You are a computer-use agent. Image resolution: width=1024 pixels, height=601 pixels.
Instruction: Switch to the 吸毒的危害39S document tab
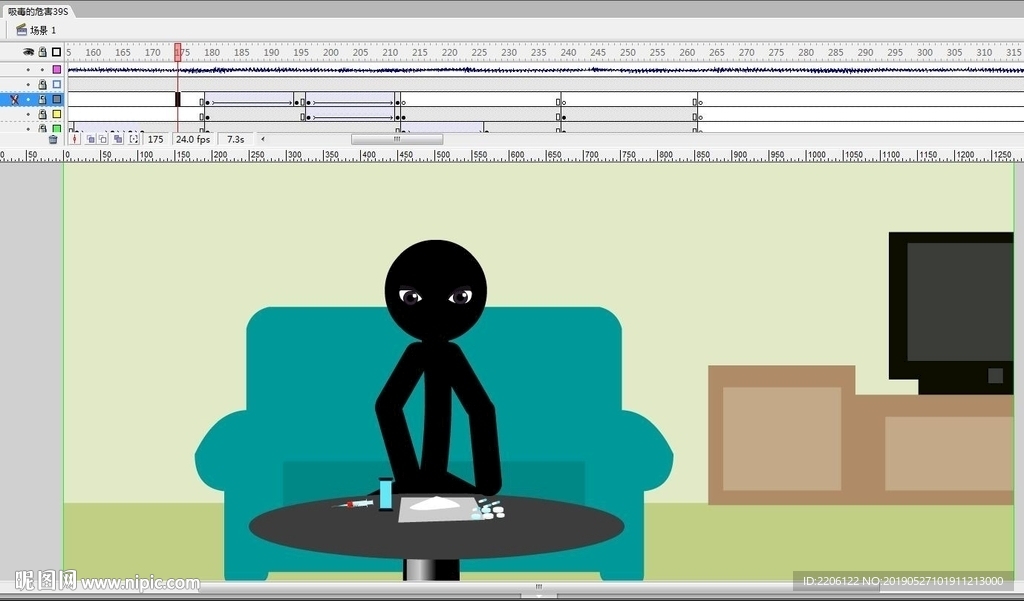click(37, 11)
